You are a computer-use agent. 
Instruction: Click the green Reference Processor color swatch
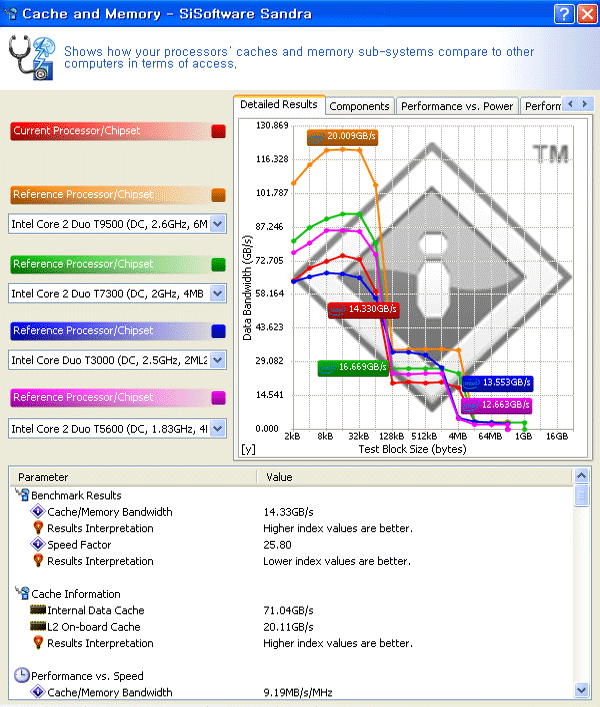[x=218, y=265]
